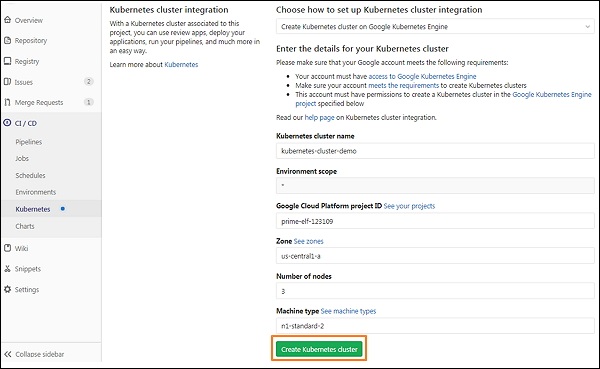Click the Merge Requests icon

pos(7,102)
